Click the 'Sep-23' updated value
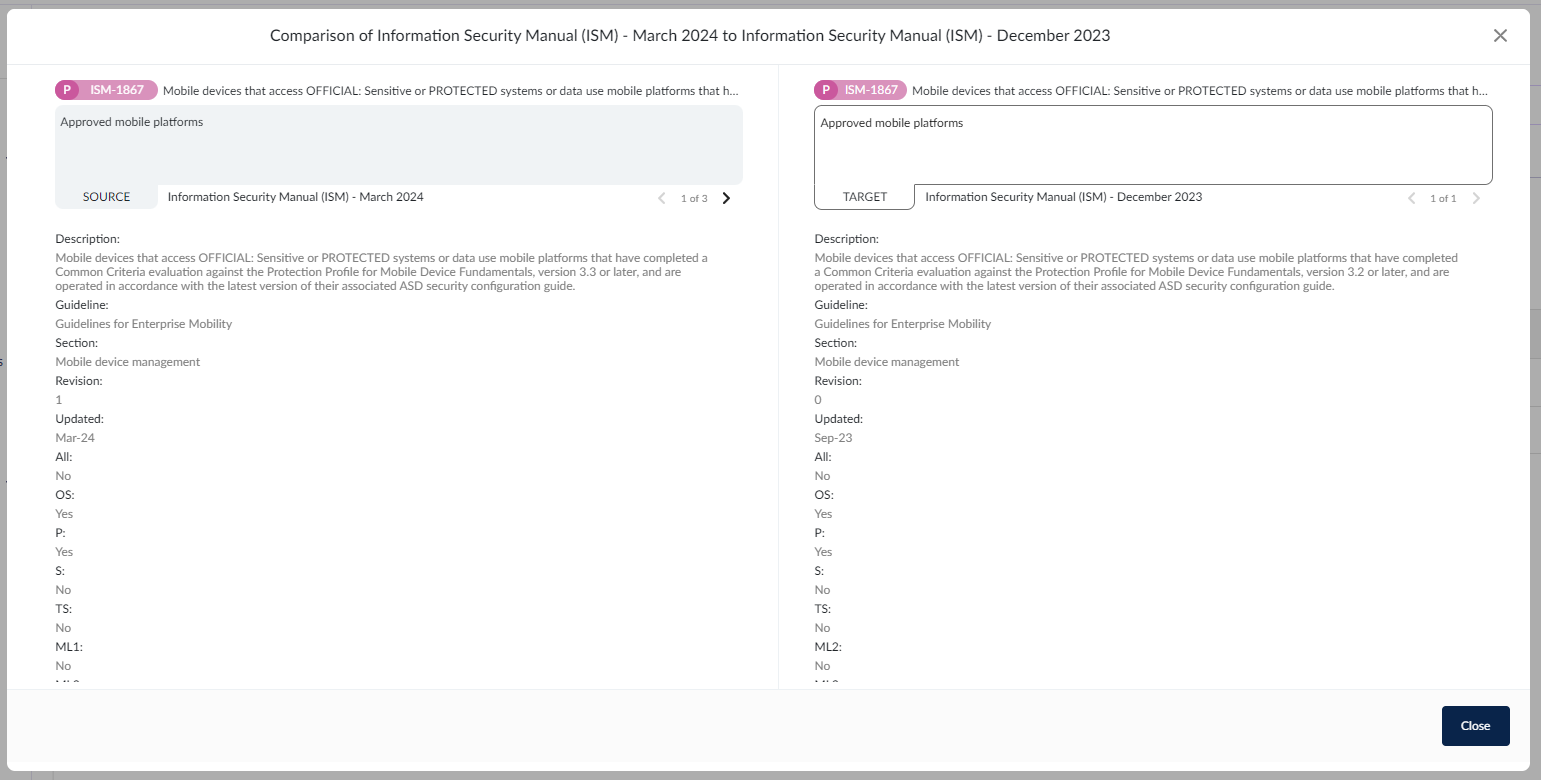 tap(833, 438)
